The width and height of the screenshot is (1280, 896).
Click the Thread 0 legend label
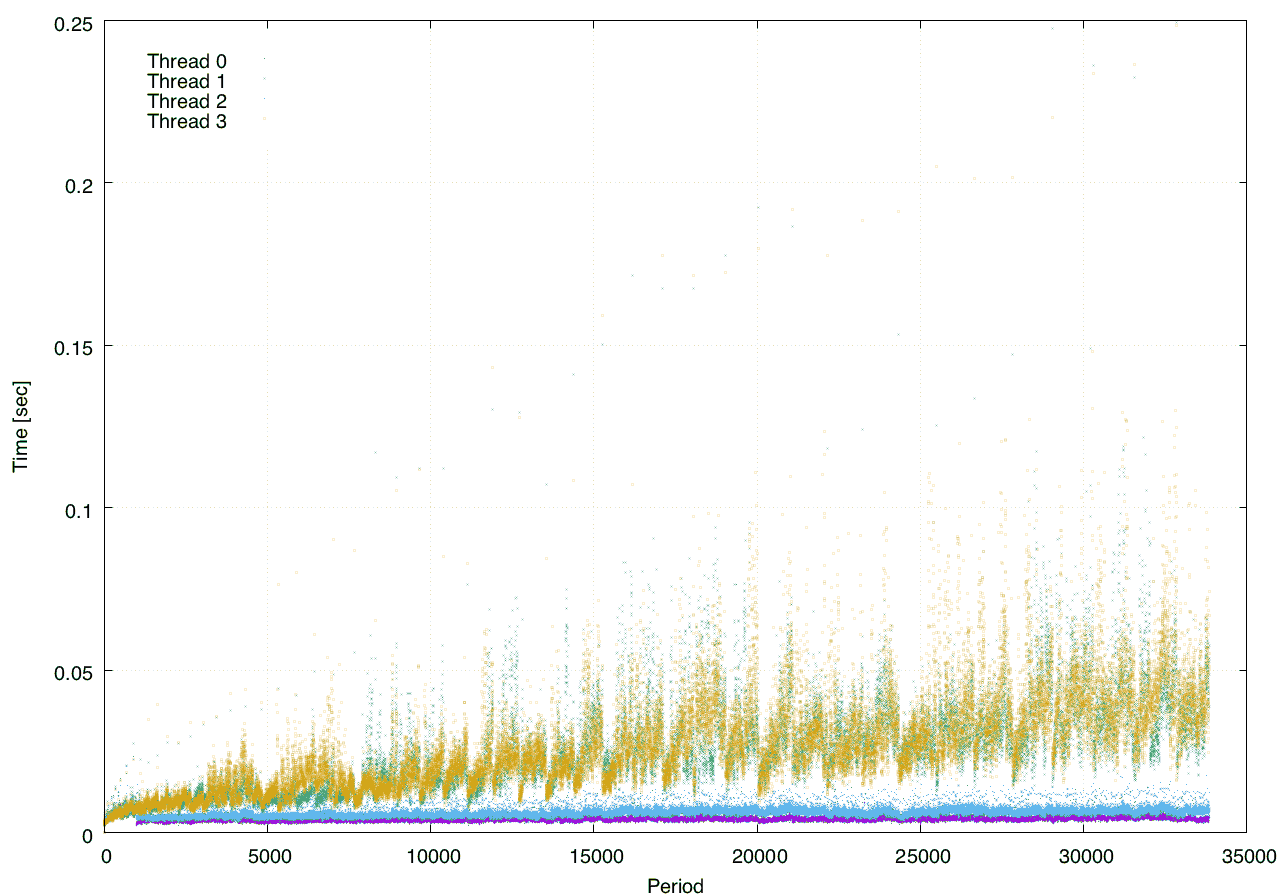(x=187, y=61)
